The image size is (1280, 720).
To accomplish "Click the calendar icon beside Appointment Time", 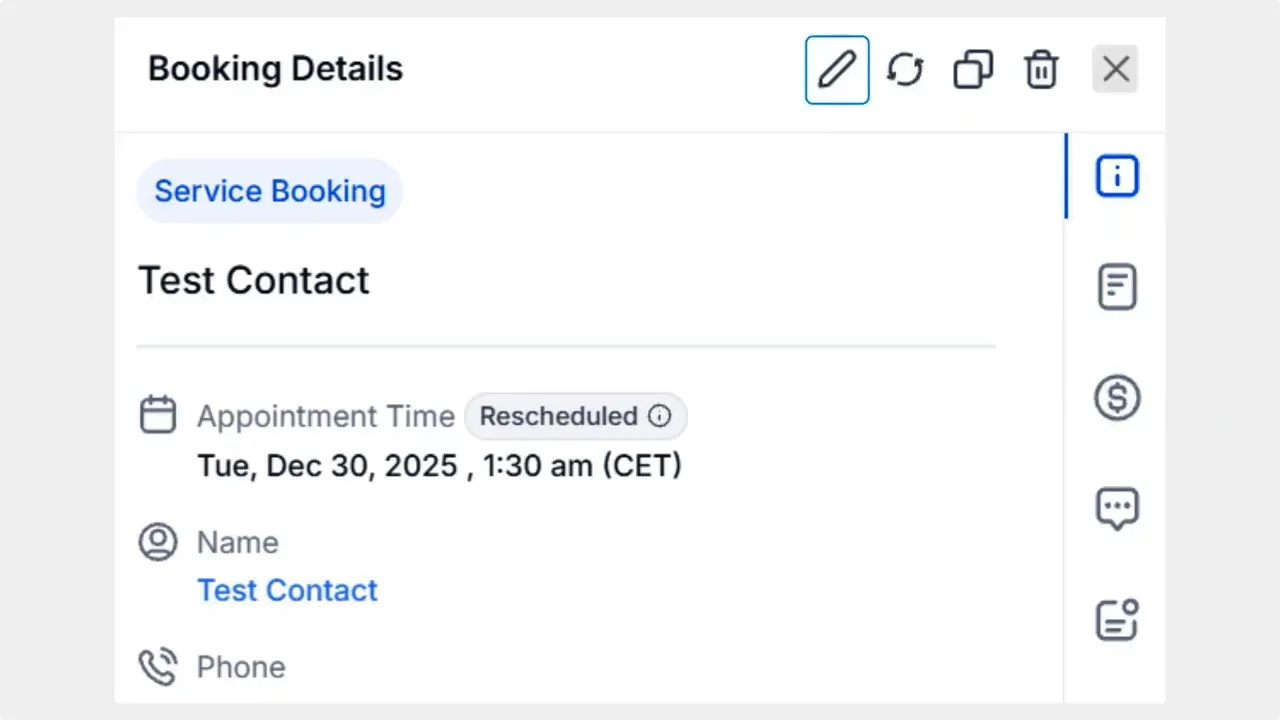I will click(158, 413).
